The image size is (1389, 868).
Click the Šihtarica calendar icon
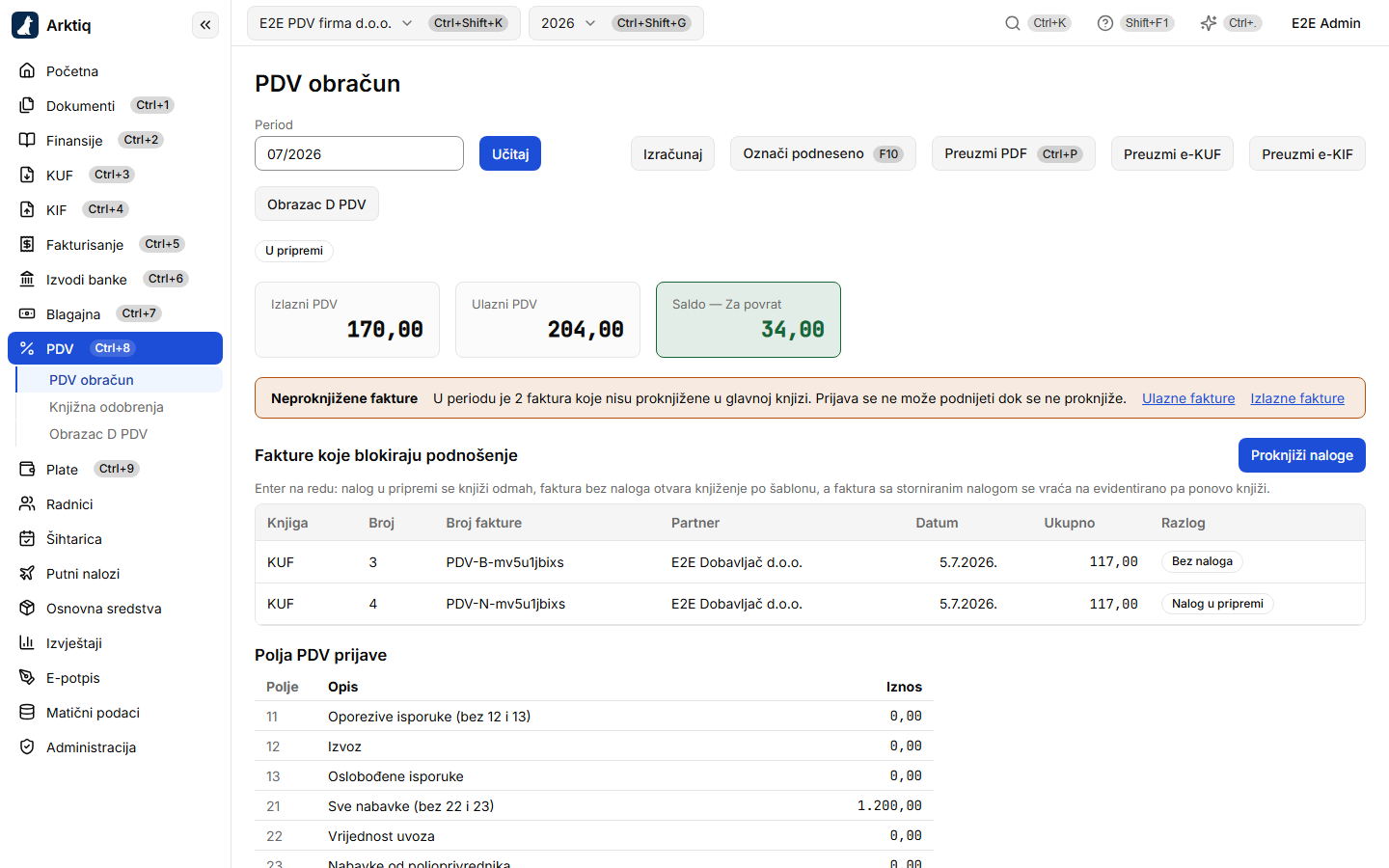click(27, 539)
